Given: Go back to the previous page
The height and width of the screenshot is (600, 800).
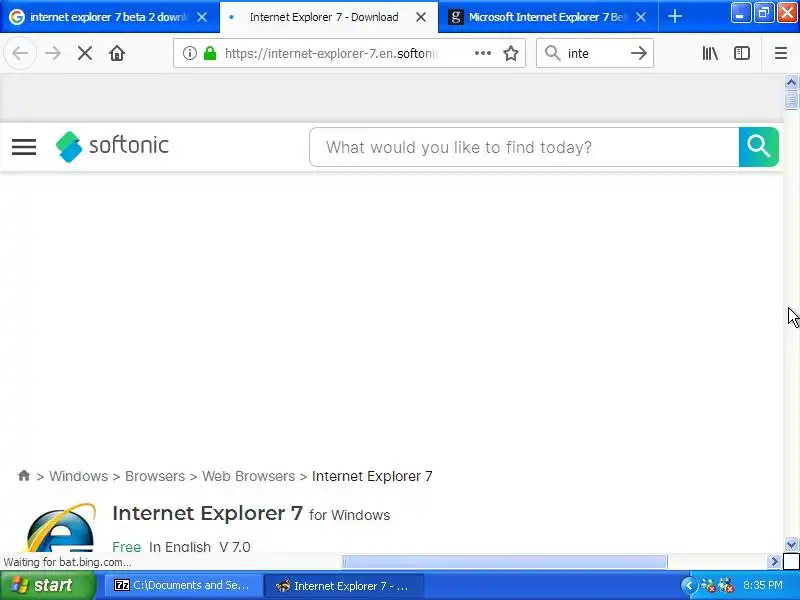Looking at the screenshot, I should (20, 53).
